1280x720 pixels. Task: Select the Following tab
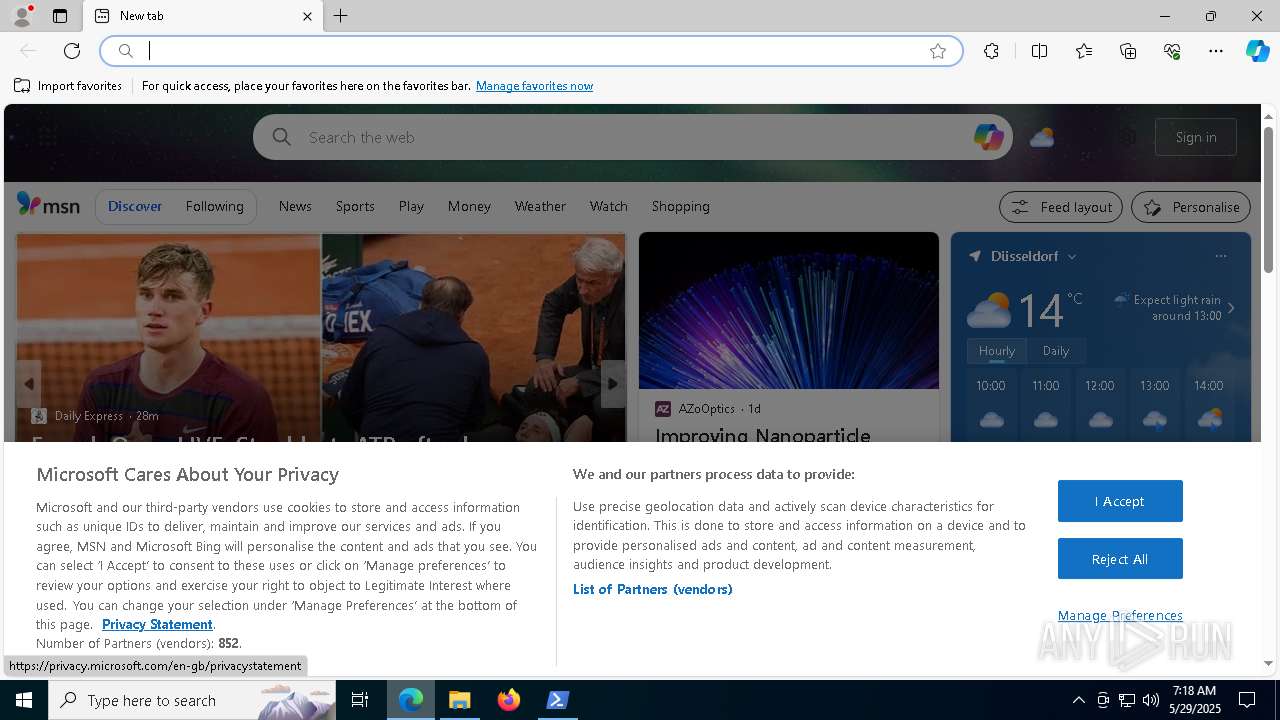(214, 206)
